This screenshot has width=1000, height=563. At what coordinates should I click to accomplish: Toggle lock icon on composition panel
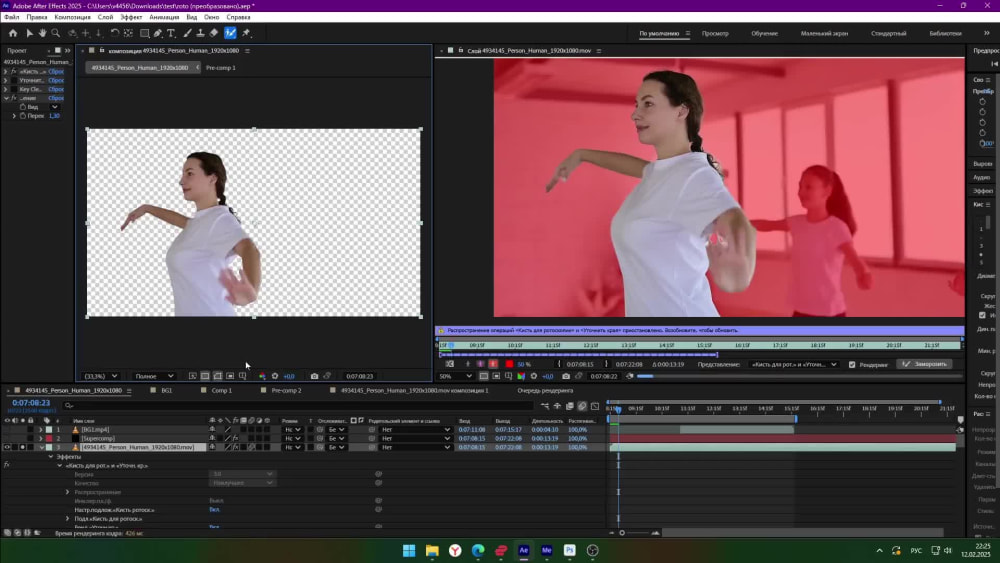pos(102,50)
